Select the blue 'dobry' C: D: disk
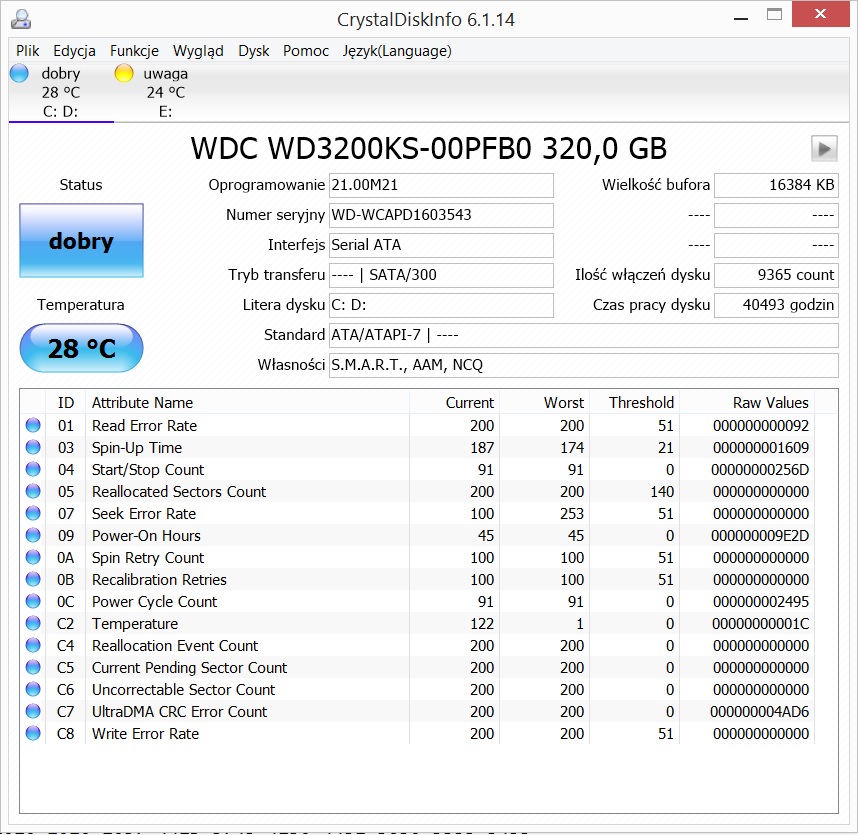 coord(60,92)
